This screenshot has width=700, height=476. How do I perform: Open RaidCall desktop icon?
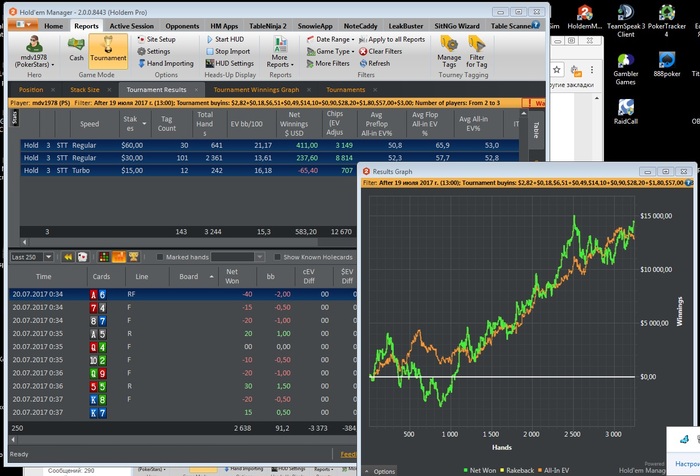click(625, 112)
